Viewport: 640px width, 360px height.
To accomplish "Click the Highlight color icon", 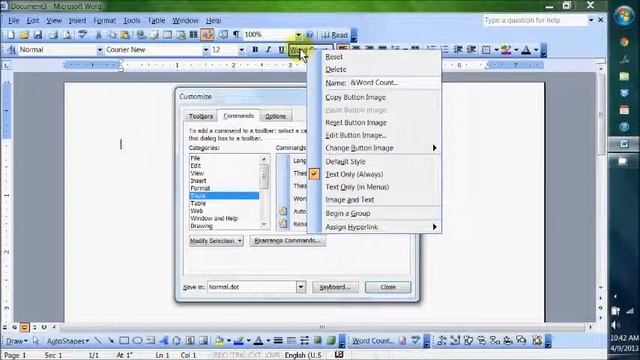I will [507, 50].
